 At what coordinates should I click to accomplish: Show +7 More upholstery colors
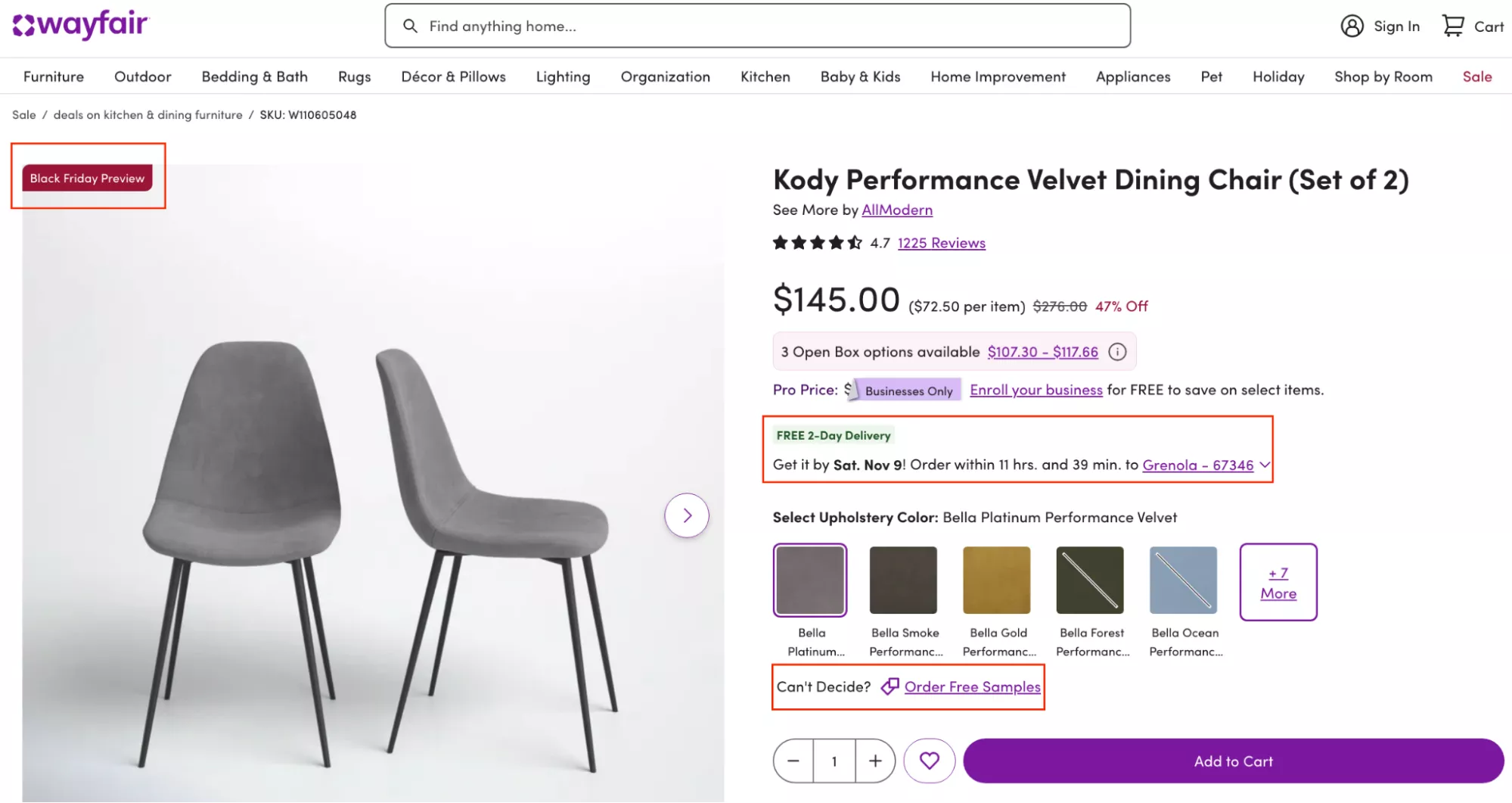(x=1278, y=582)
